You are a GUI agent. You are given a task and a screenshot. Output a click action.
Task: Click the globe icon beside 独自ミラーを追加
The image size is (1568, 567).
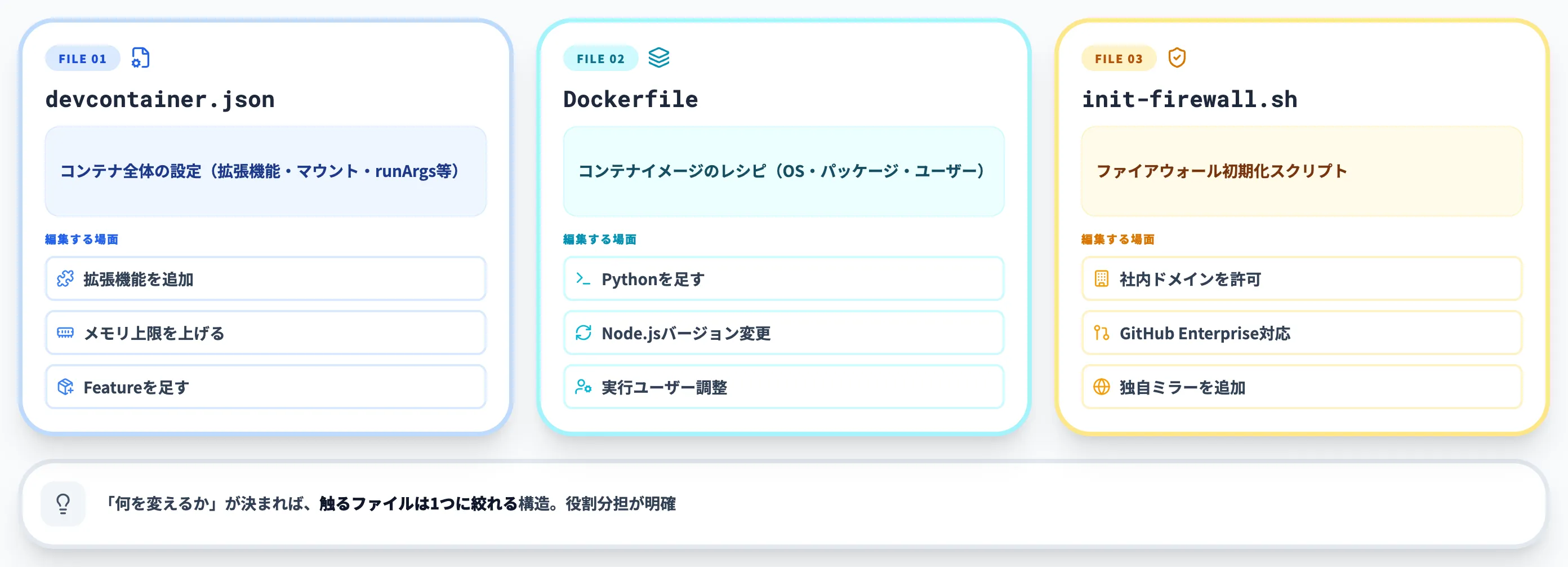1101,387
